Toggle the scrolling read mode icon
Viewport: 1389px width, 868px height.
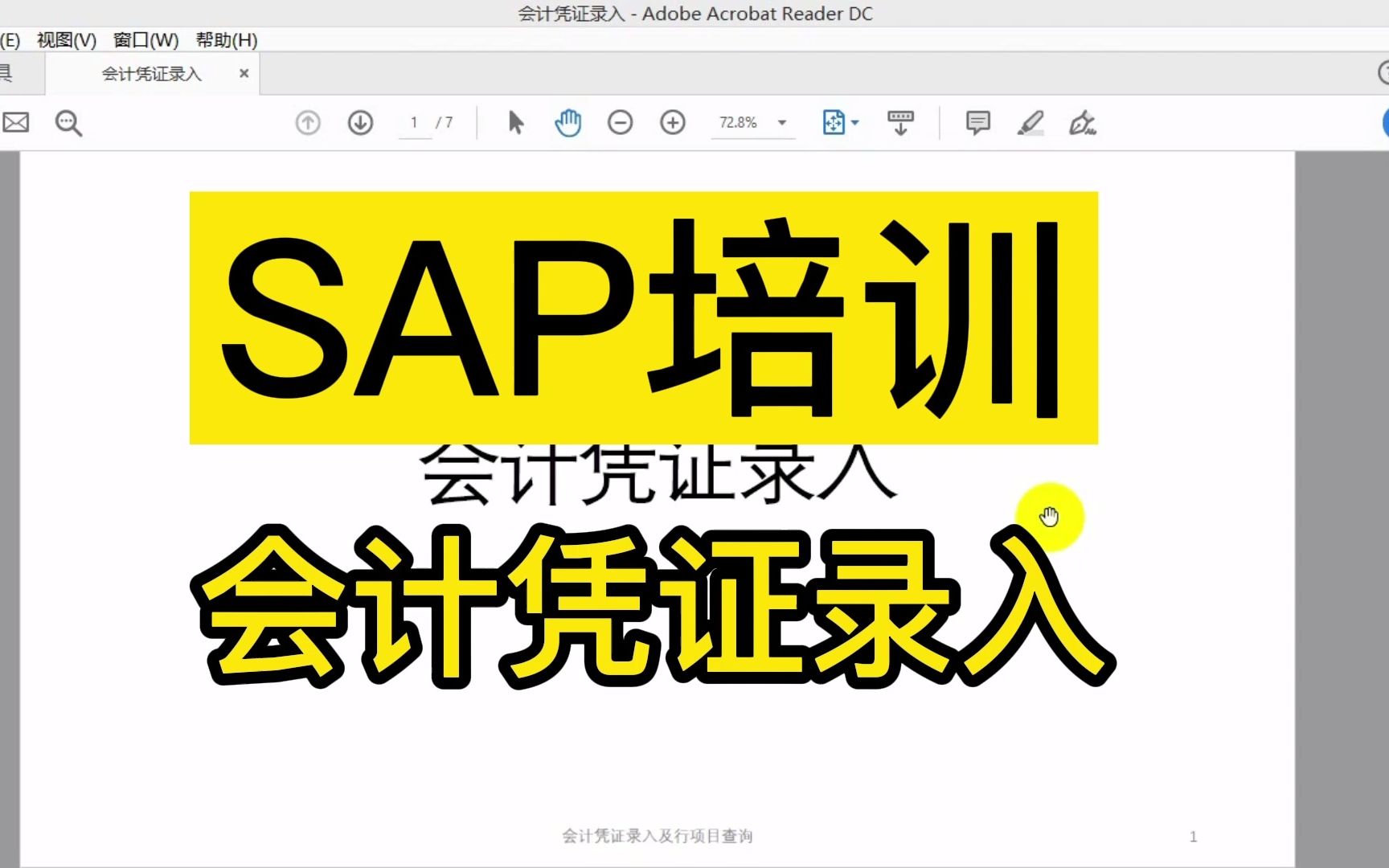point(900,123)
